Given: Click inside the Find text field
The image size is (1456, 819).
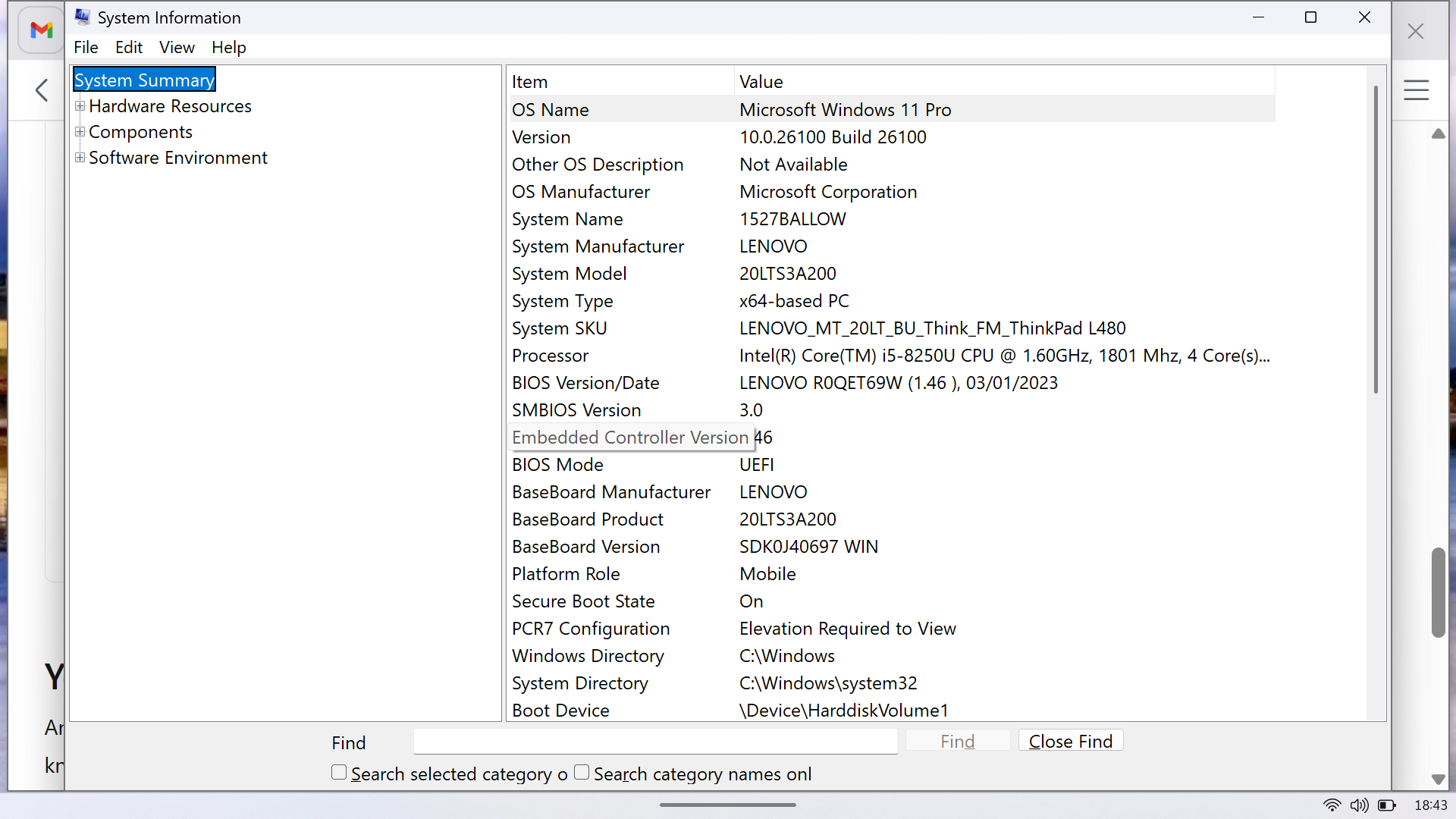Looking at the screenshot, I should click(655, 741).
